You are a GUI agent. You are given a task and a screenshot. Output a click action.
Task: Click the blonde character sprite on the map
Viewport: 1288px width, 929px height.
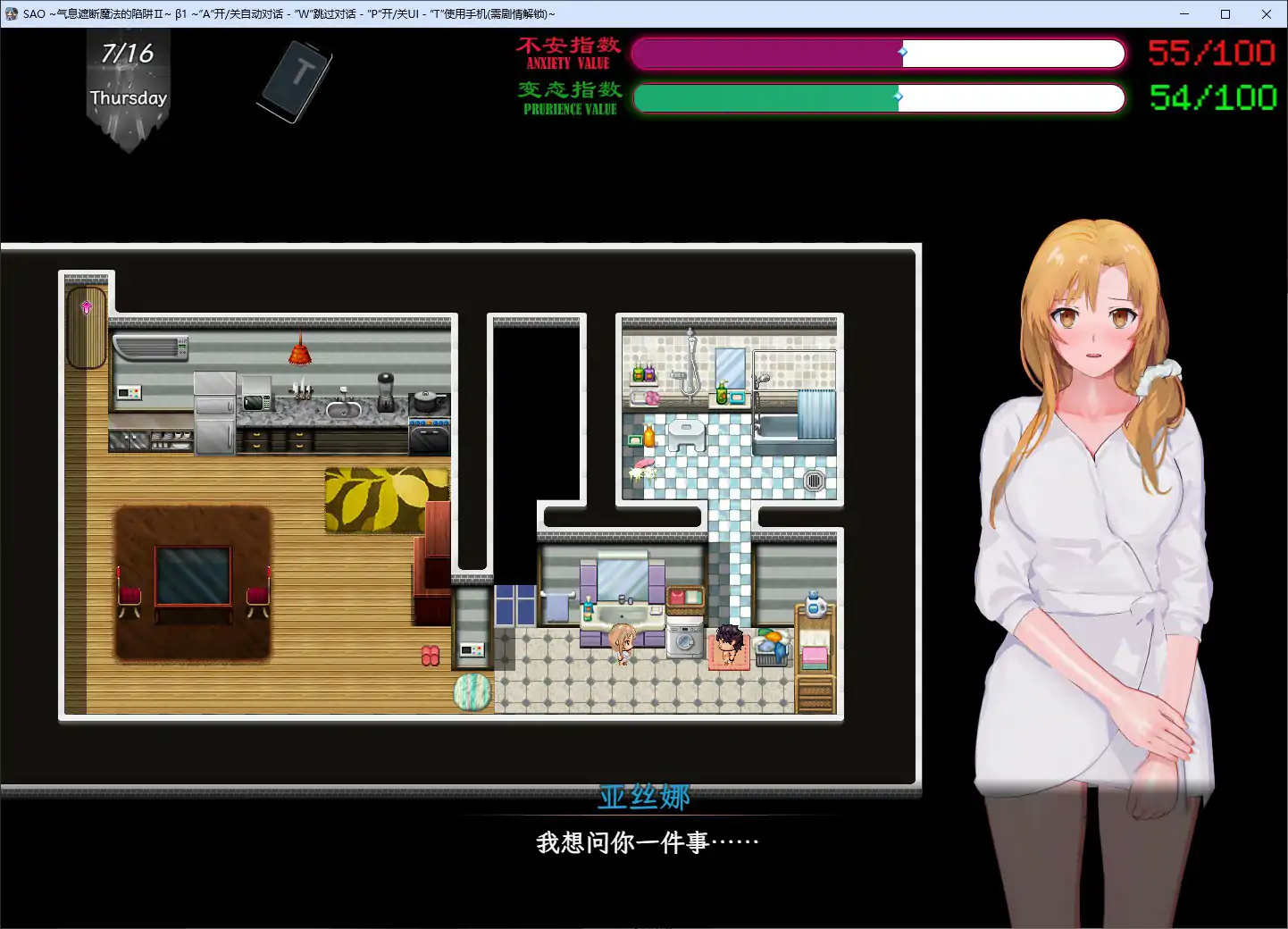[622, 643]
